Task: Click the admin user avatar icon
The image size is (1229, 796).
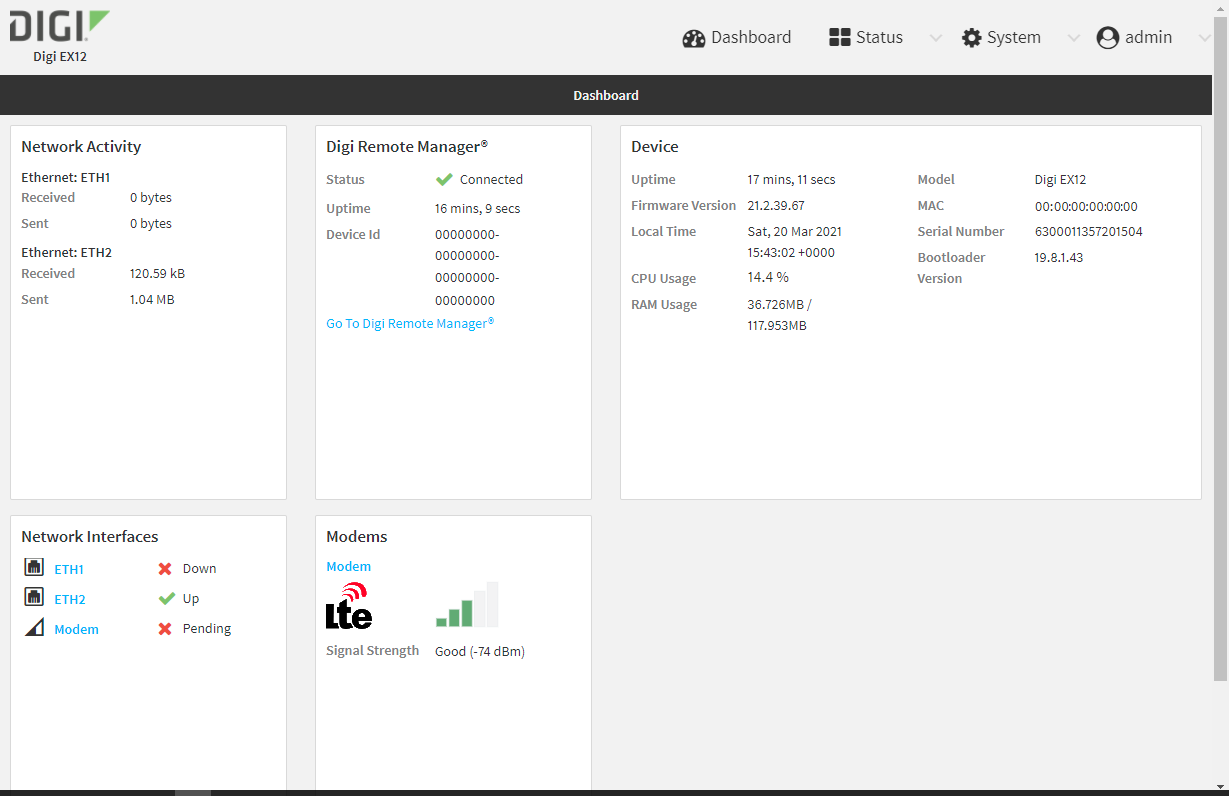Action: pyautogui.click(x=1107, y=38)
